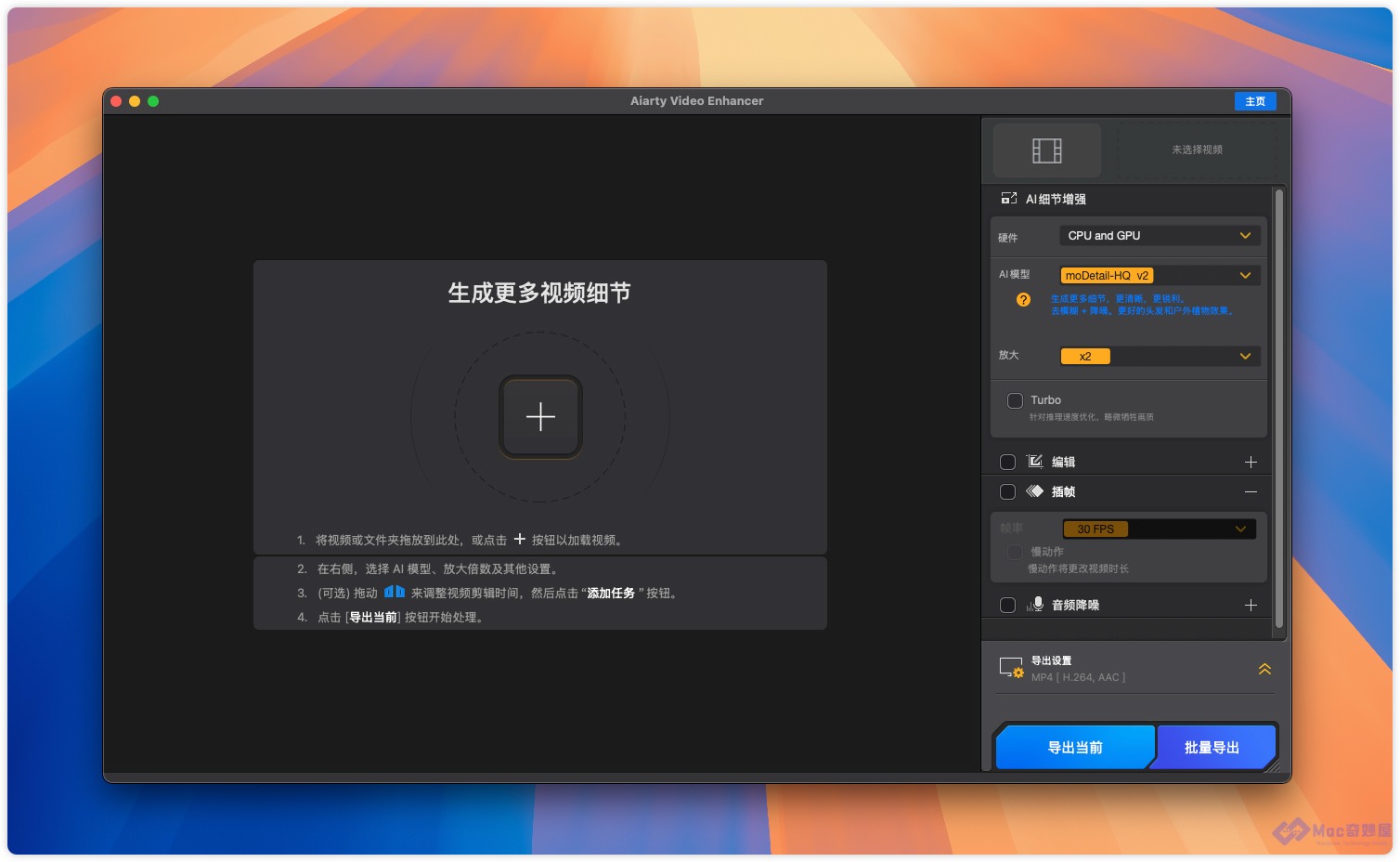This screenshot has height=862, width=1400.
Task: Tick the 慢动作 slow motion checkbox
Action: (1015, 552)
